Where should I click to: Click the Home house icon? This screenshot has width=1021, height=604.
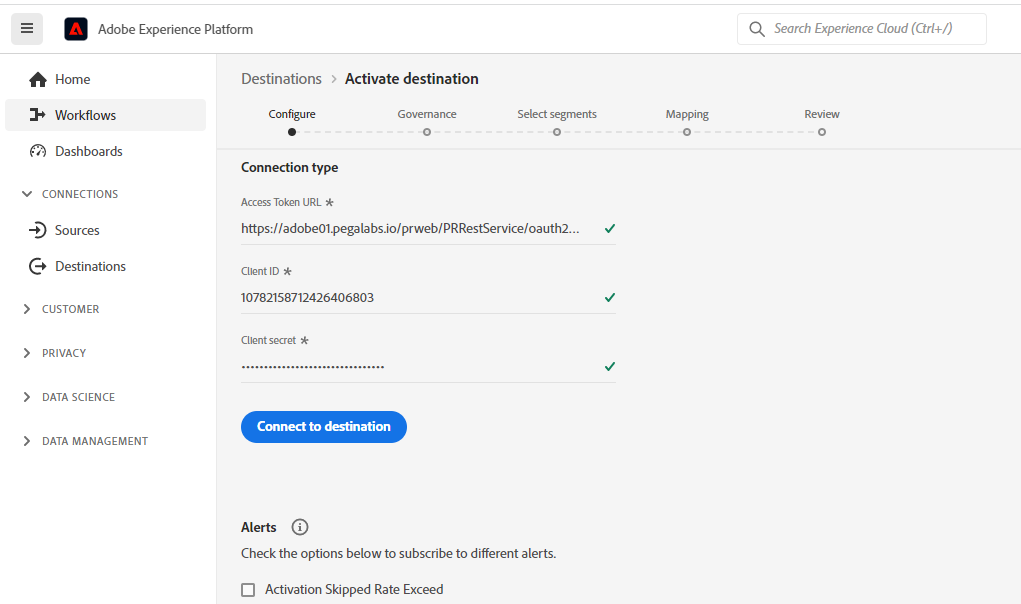click(x=38, y=79)
